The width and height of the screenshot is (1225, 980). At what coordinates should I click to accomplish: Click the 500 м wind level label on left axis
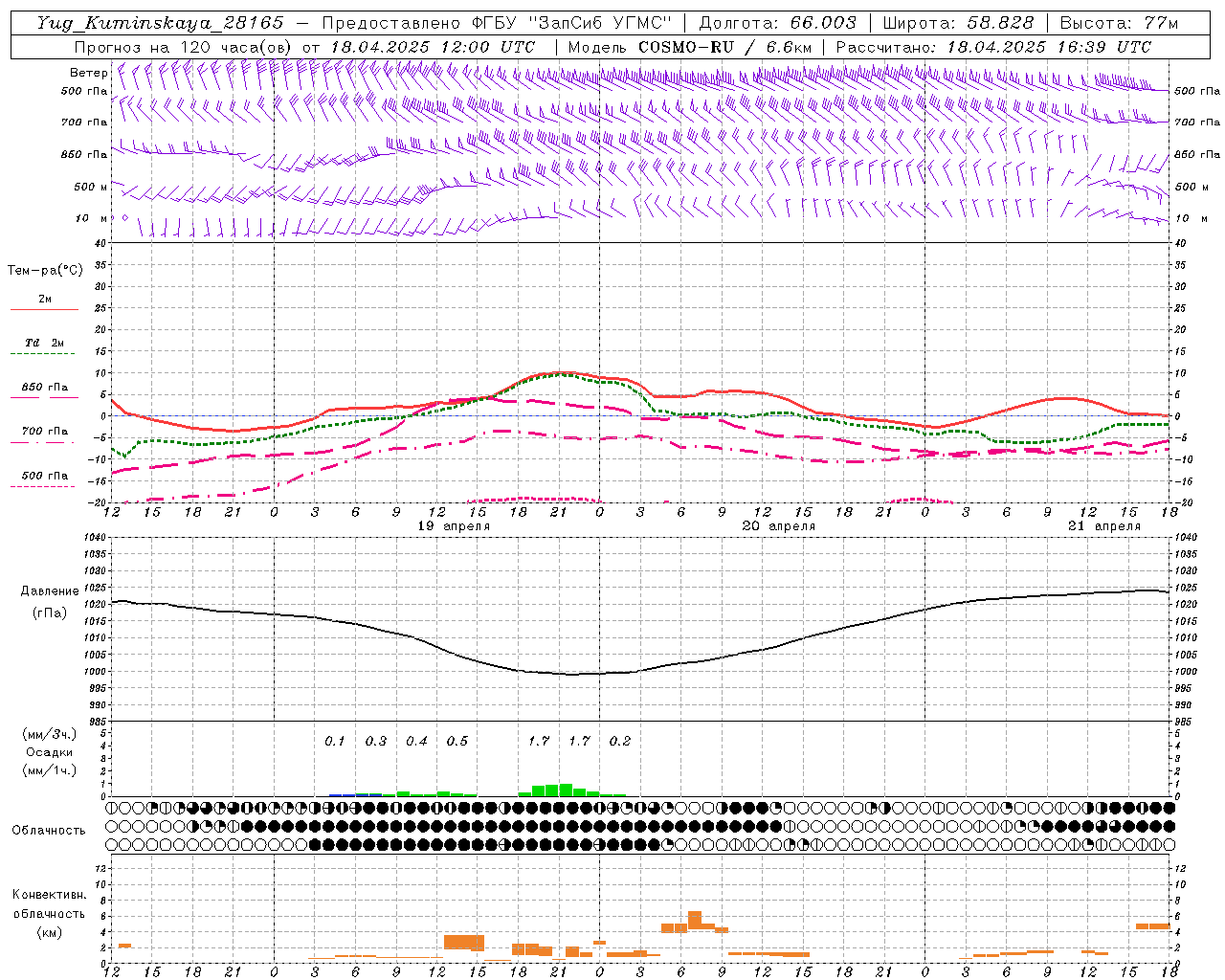pyautogui.click(x=92, y=187)
